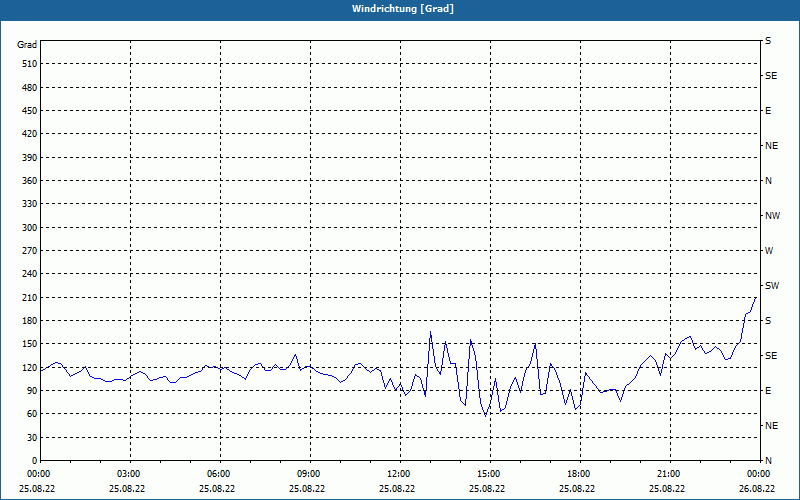
Task: Click the SW compass direction label
Action: [x=772, y=286]
